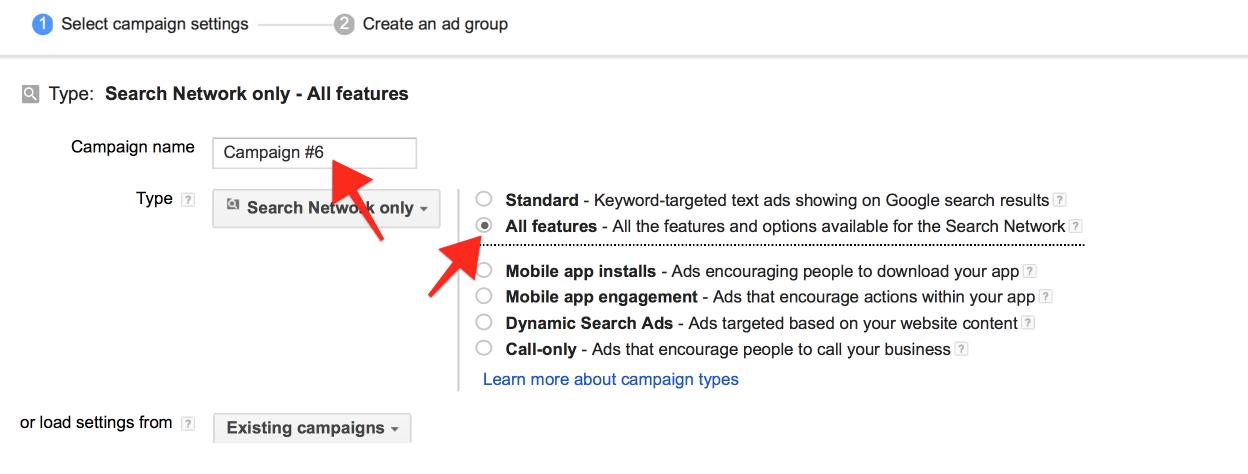Image resolution: width=1248 pixels, height=474 pixels.
Task: Click the Mobile app installs label text
Action: click(x=581, y=272)
